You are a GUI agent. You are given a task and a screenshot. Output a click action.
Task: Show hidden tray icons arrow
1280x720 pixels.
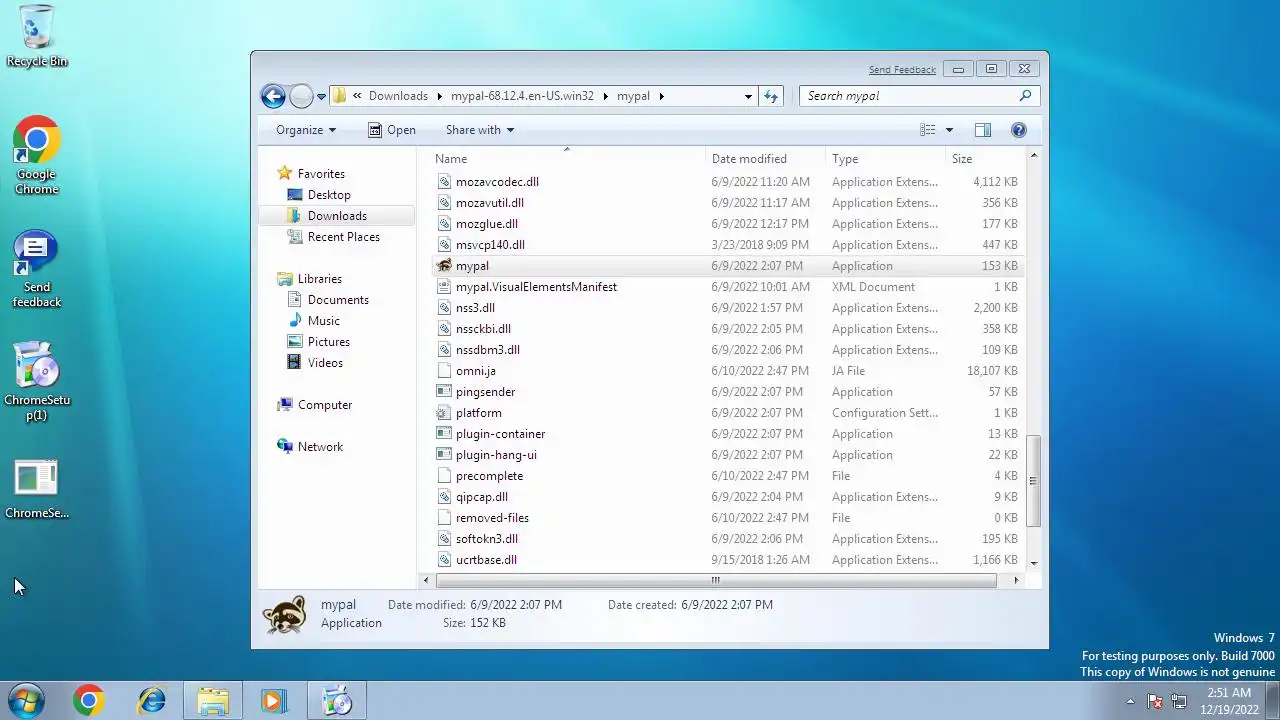[1131, 702]
